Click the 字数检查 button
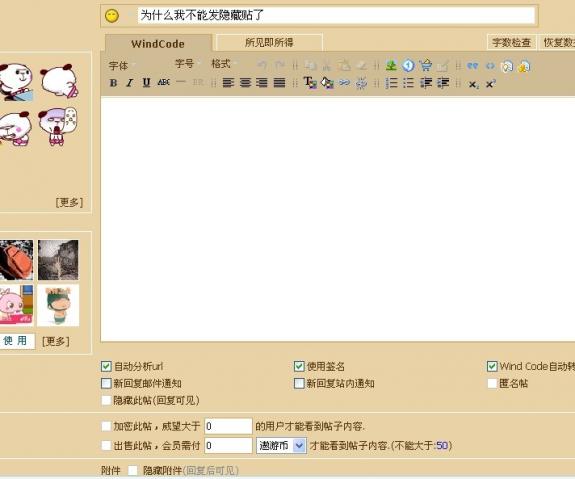 tap(512, 43)
